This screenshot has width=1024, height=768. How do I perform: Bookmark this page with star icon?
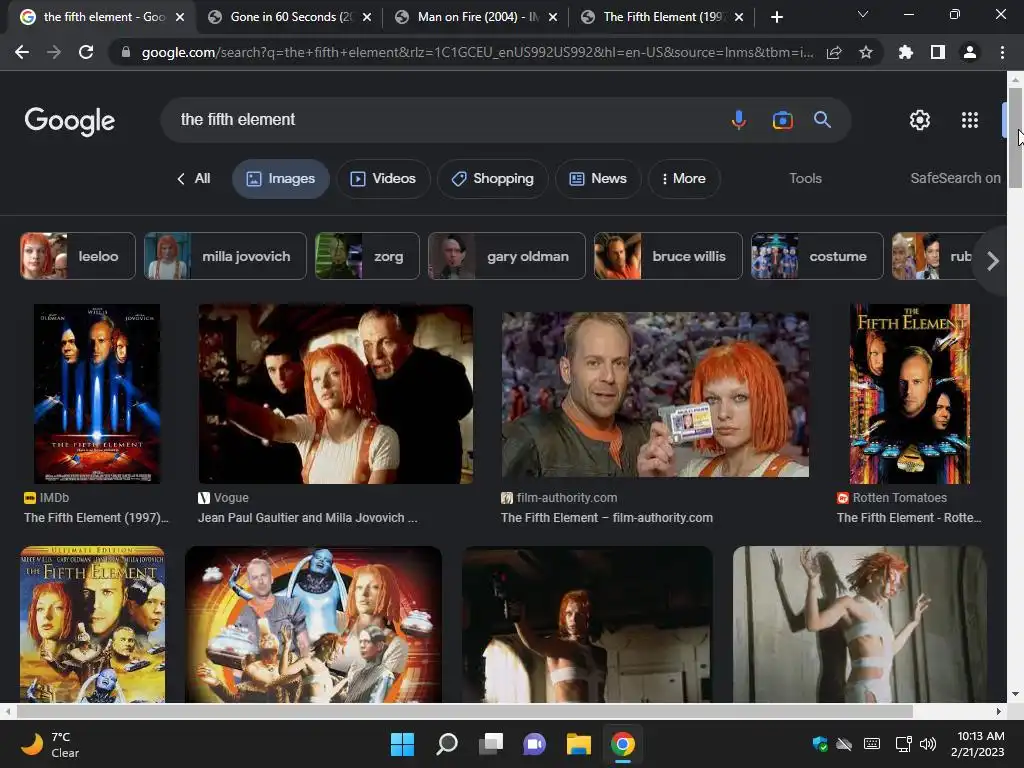(x=866, y=52)
